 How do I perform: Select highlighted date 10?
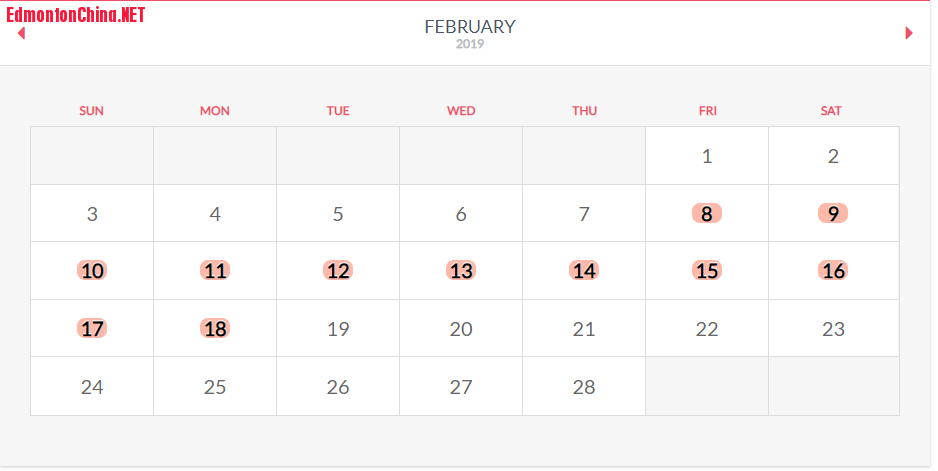pyautogui.click(x=92, y=271)
